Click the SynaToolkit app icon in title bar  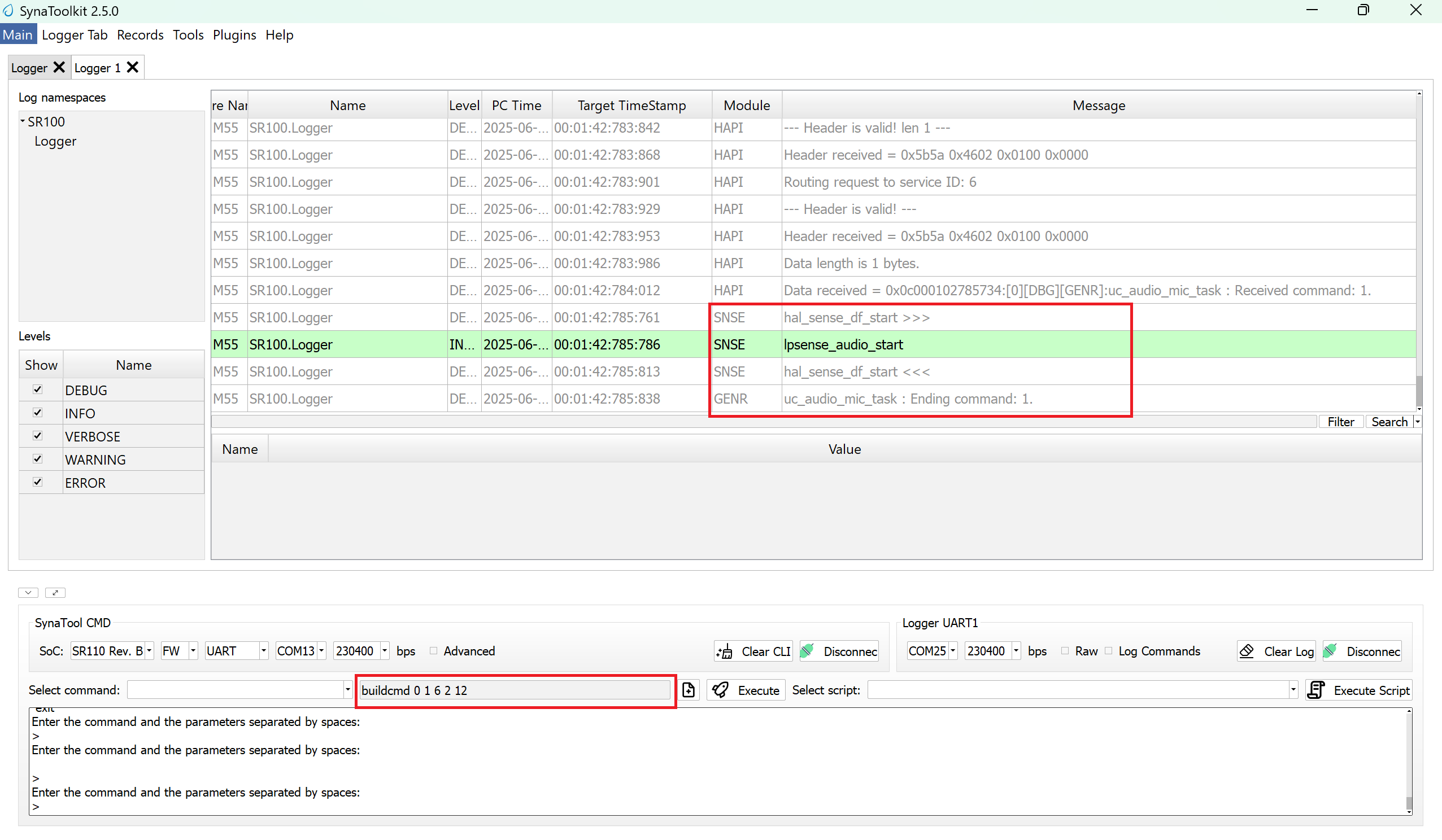pos(8,10)
